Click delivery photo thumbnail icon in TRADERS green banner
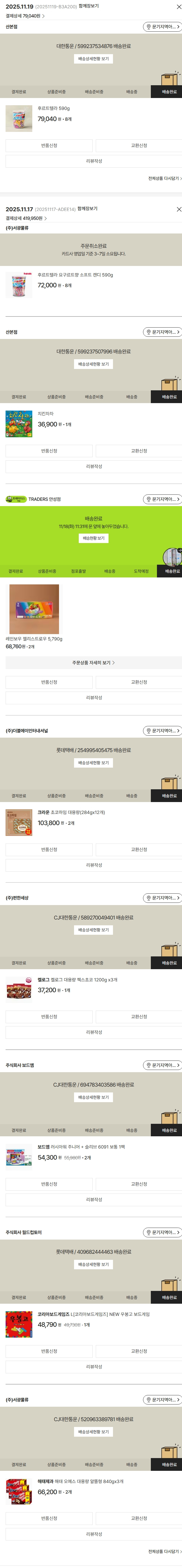Screen dimensions: 182x1568 (172, 557)
